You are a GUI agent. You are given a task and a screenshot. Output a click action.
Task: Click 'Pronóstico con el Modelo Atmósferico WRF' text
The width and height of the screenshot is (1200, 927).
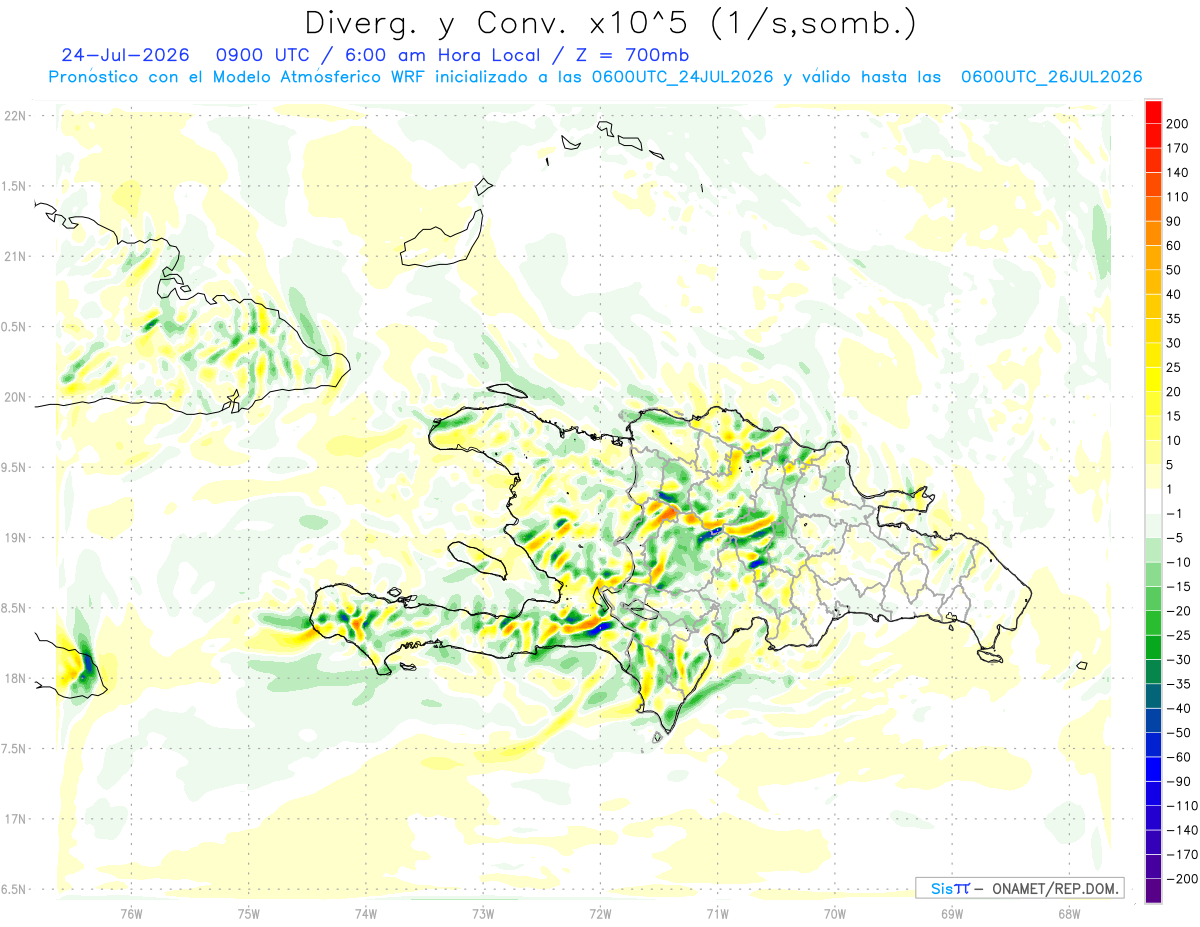tap(238, 76)
